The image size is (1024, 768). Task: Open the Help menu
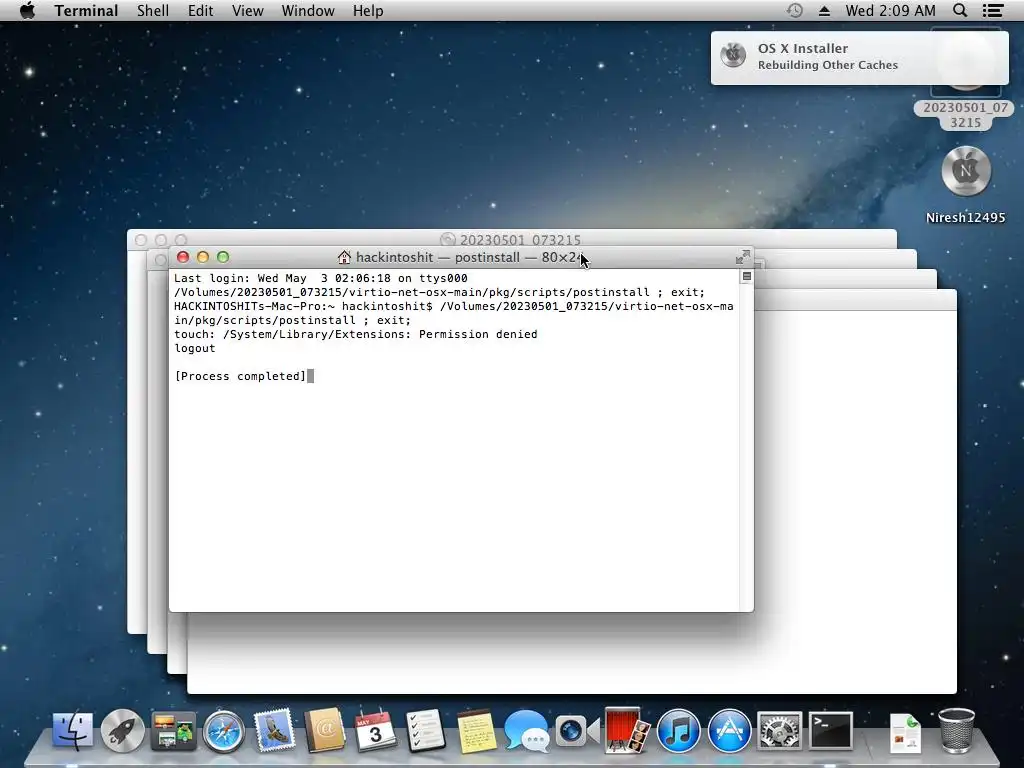pos(368,10)
